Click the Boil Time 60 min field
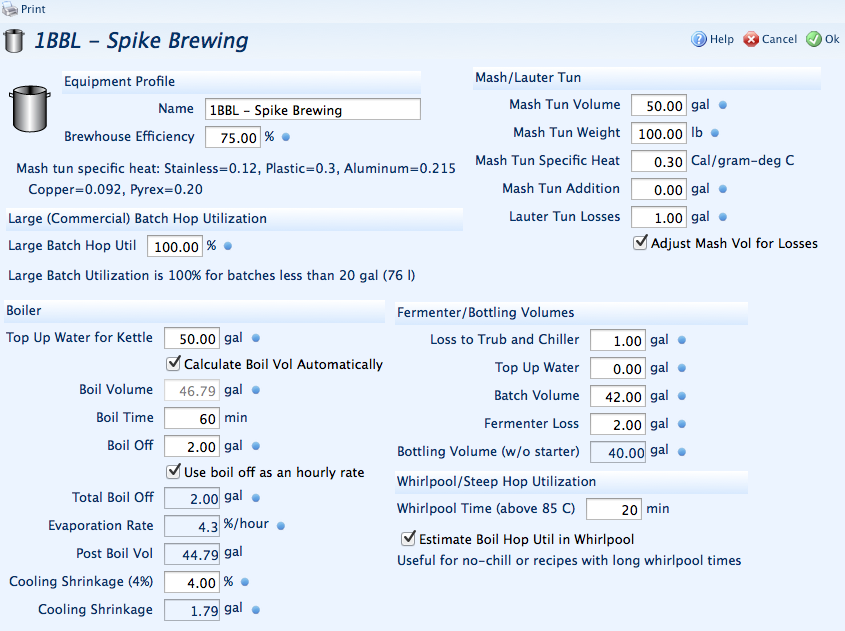The height and width of the screenshot is (631, 845). [192, 418]
